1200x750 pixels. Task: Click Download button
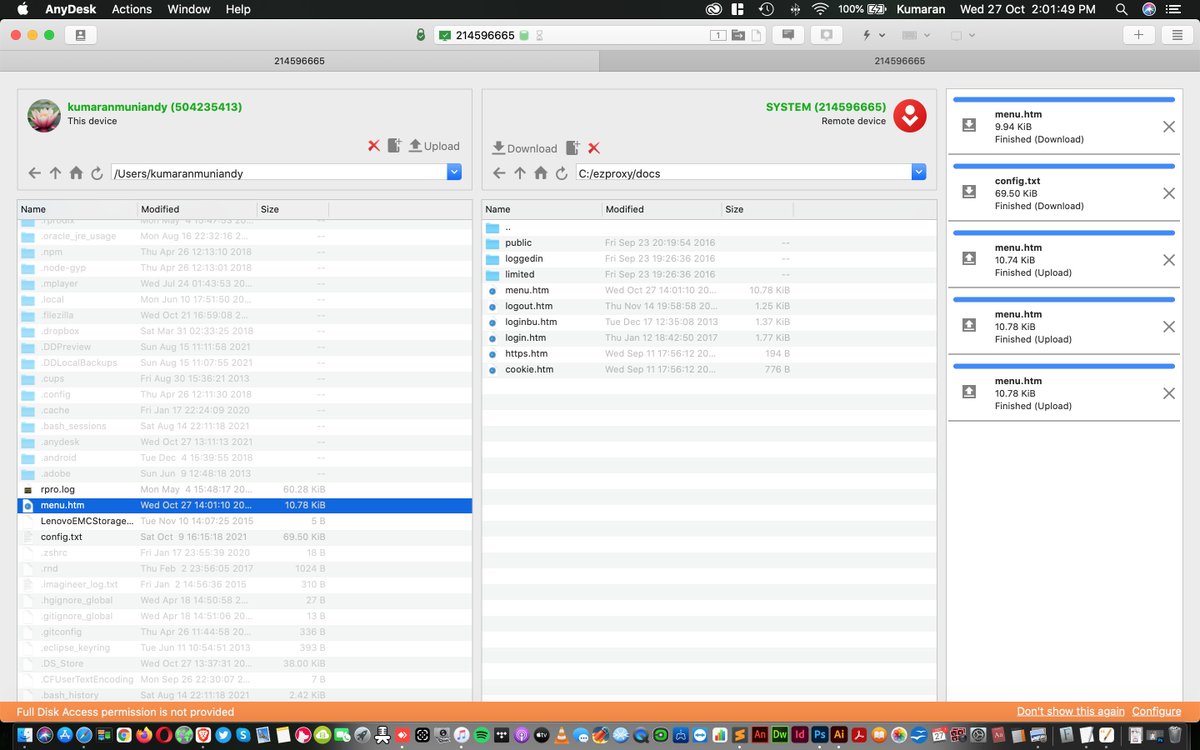click(524, 148)
